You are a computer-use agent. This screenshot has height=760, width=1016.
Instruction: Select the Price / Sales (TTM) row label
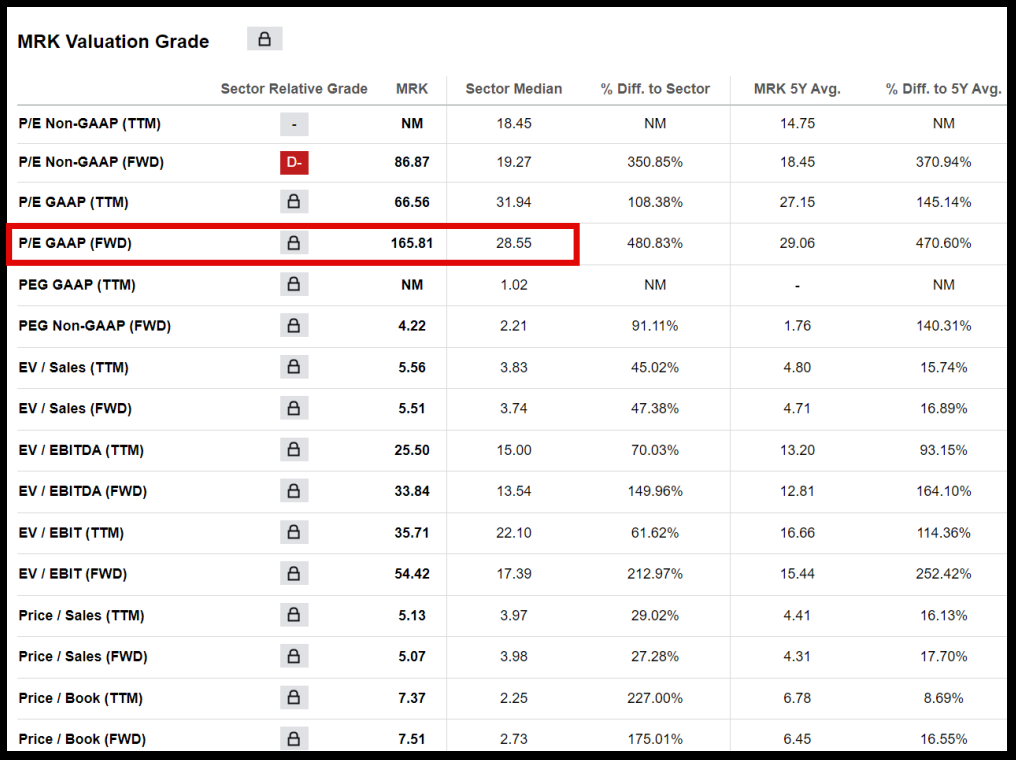(x=82, y=615)
